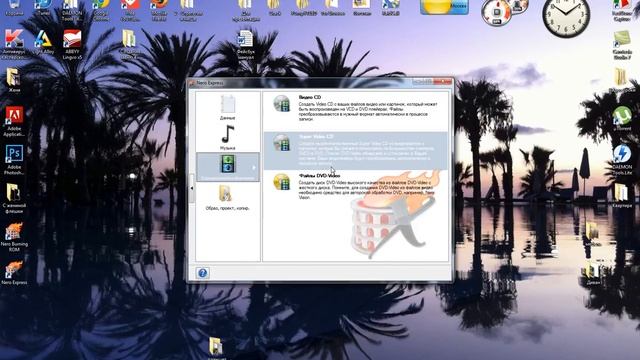Open Camtasia Studio 7 desktop shortcut
This screenshot has height=360, width=640.
tap(622, 45)
